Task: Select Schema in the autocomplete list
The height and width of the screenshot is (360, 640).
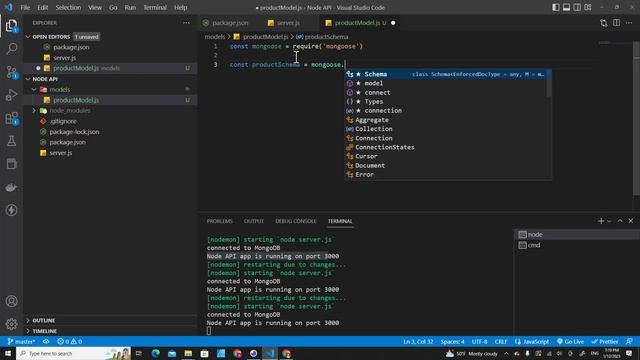Action: coord(446,74)
